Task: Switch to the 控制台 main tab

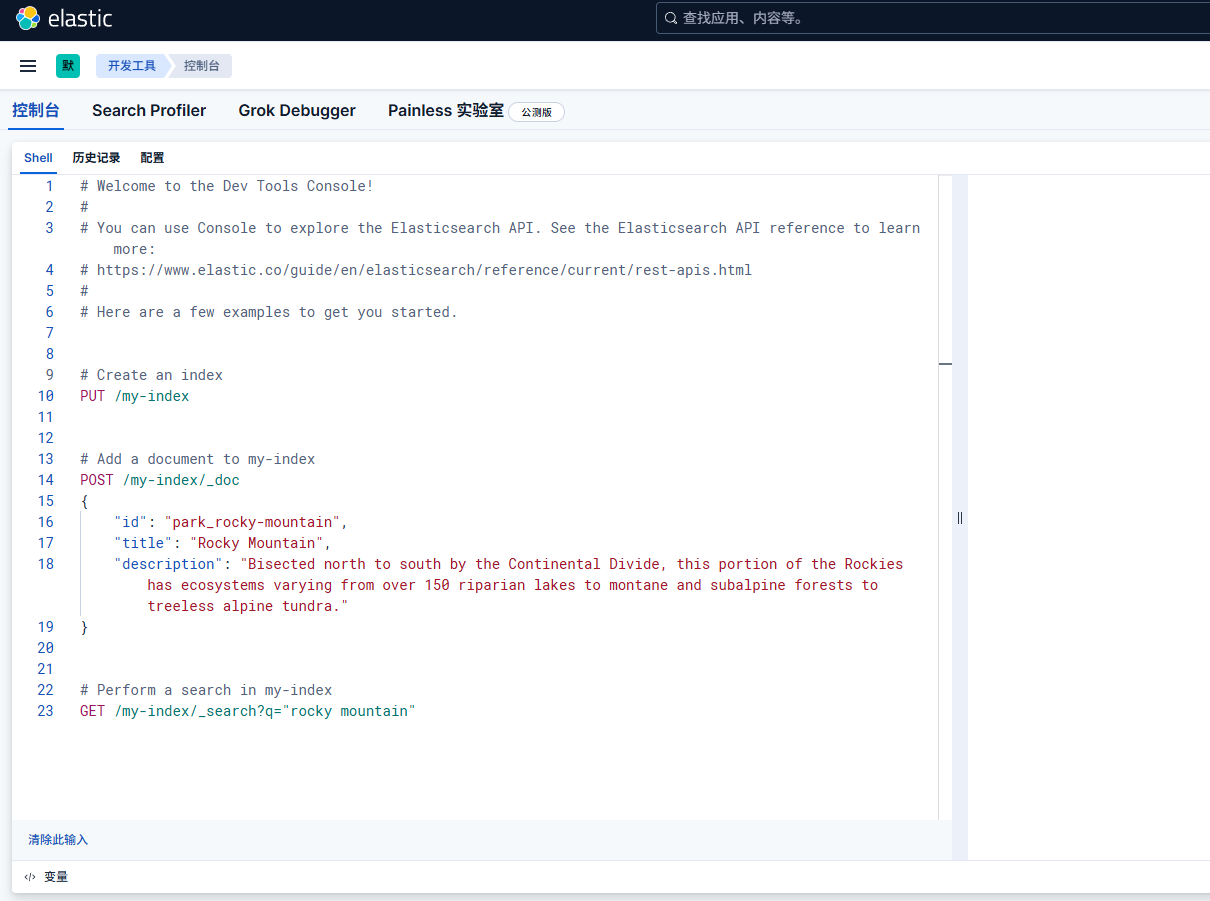Action: click(36, 111)
